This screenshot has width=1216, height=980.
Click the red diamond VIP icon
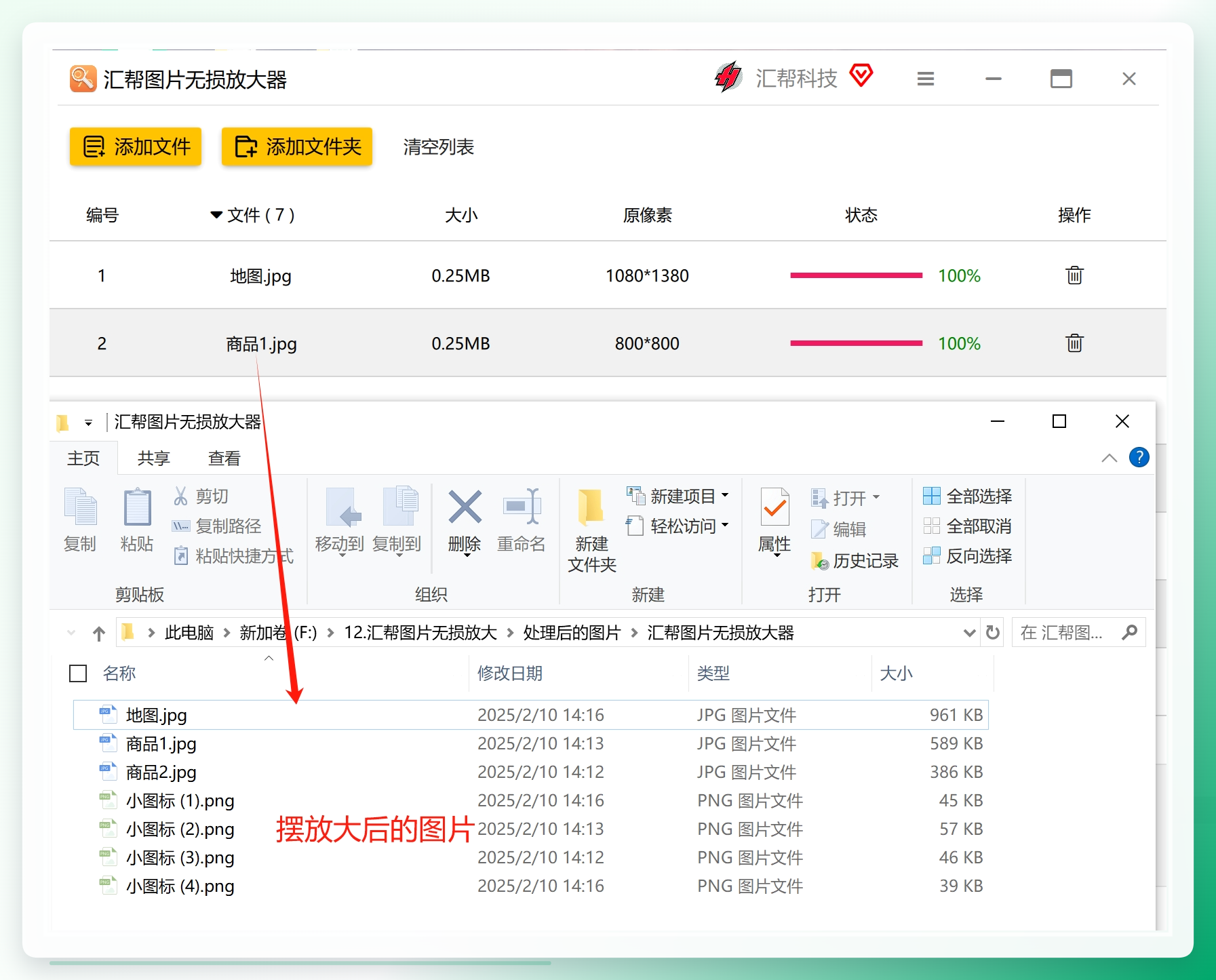click(861, 75)
